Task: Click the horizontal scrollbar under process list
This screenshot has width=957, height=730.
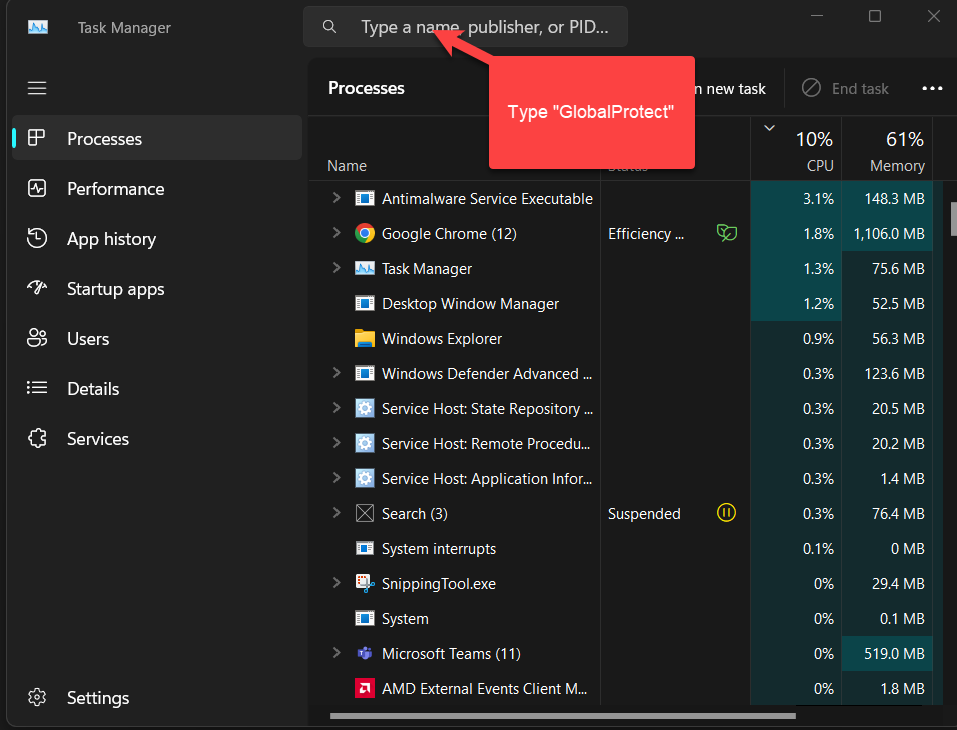Action: point(562,716)
